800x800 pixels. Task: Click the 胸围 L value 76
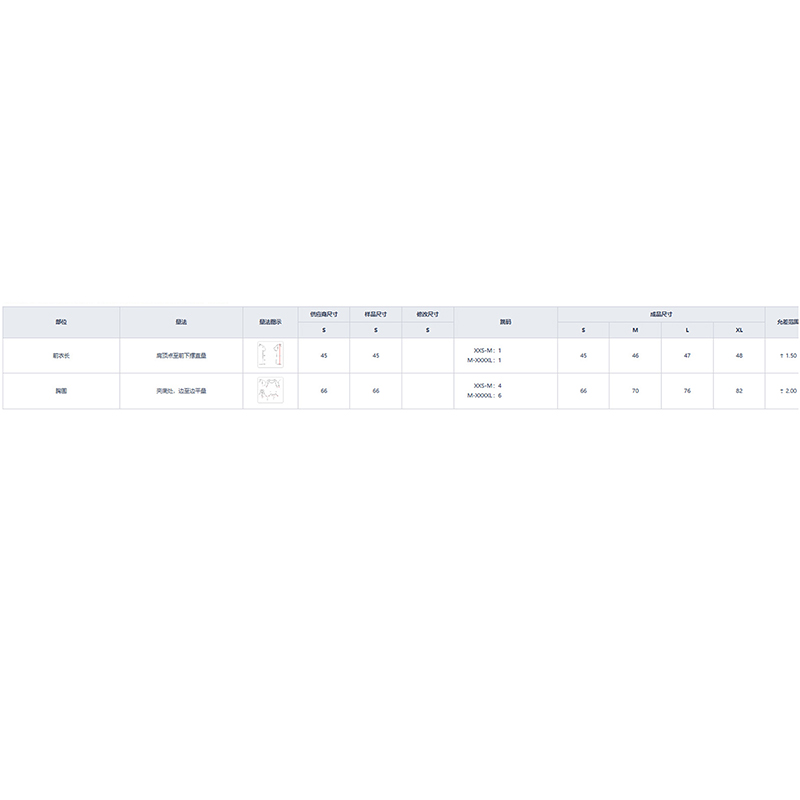(x=687, y=391)
